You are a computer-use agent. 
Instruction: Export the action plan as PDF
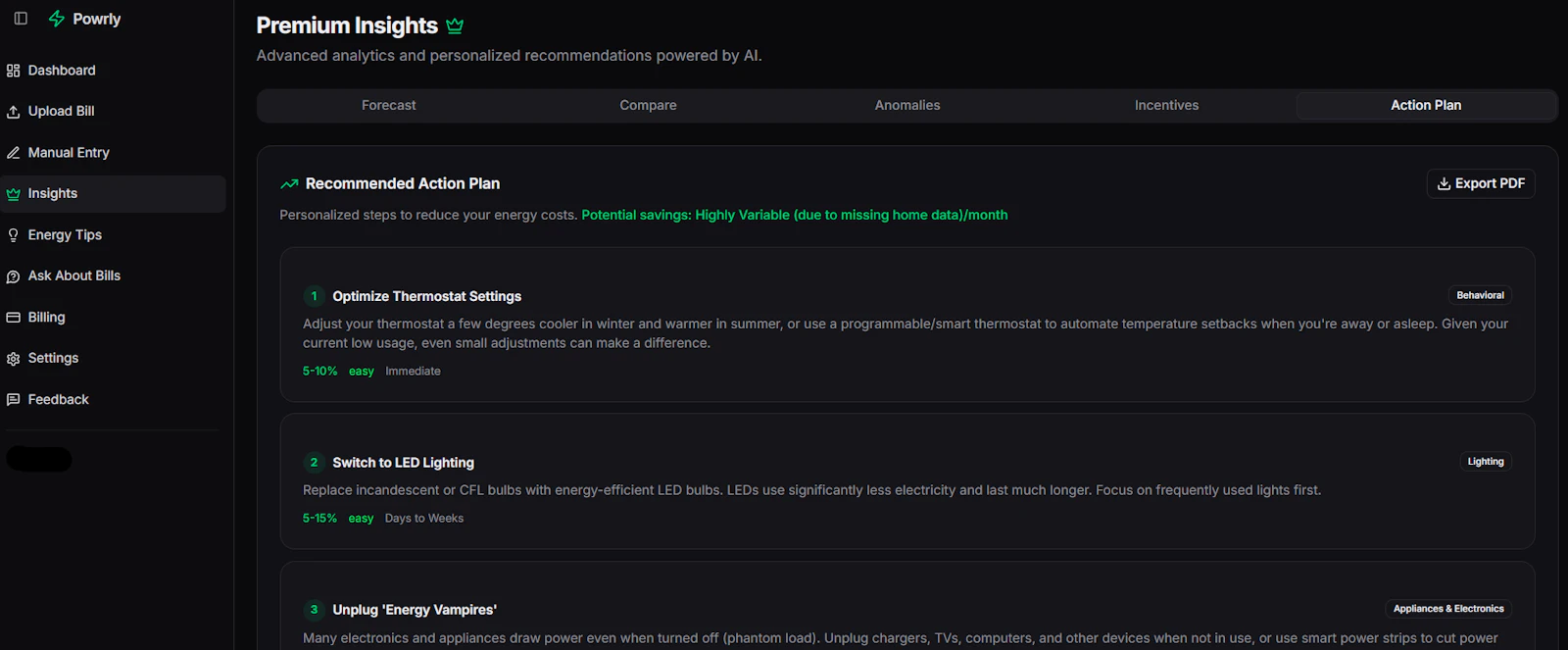[x=1481, y=183]
